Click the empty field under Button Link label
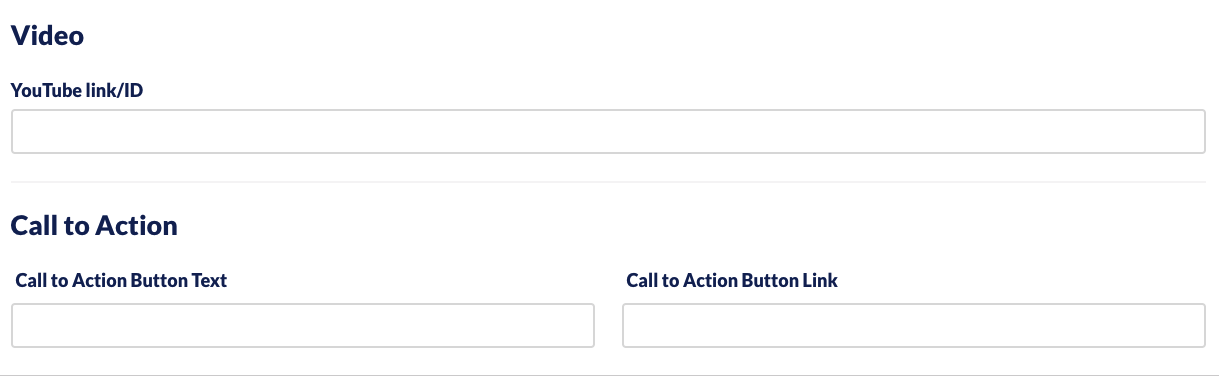The image size is (1219, 377). 914,326
